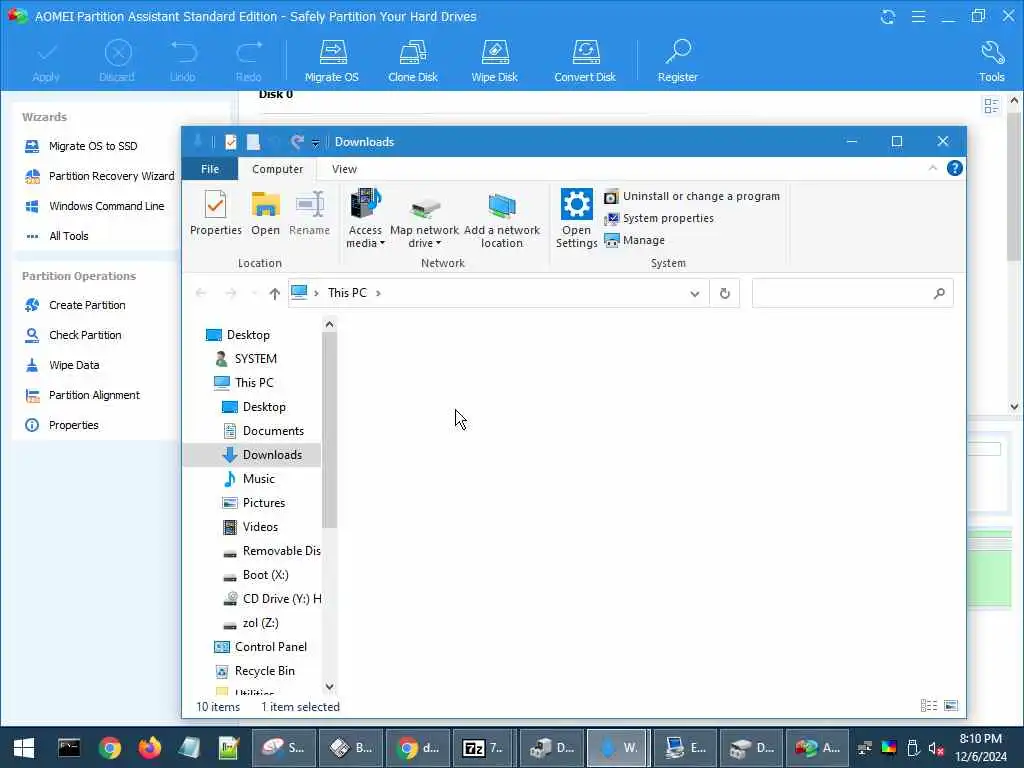The image size is (1024, 768).
Task: Select Desktop under This PC in tree
Action: [x=254, y=407]
